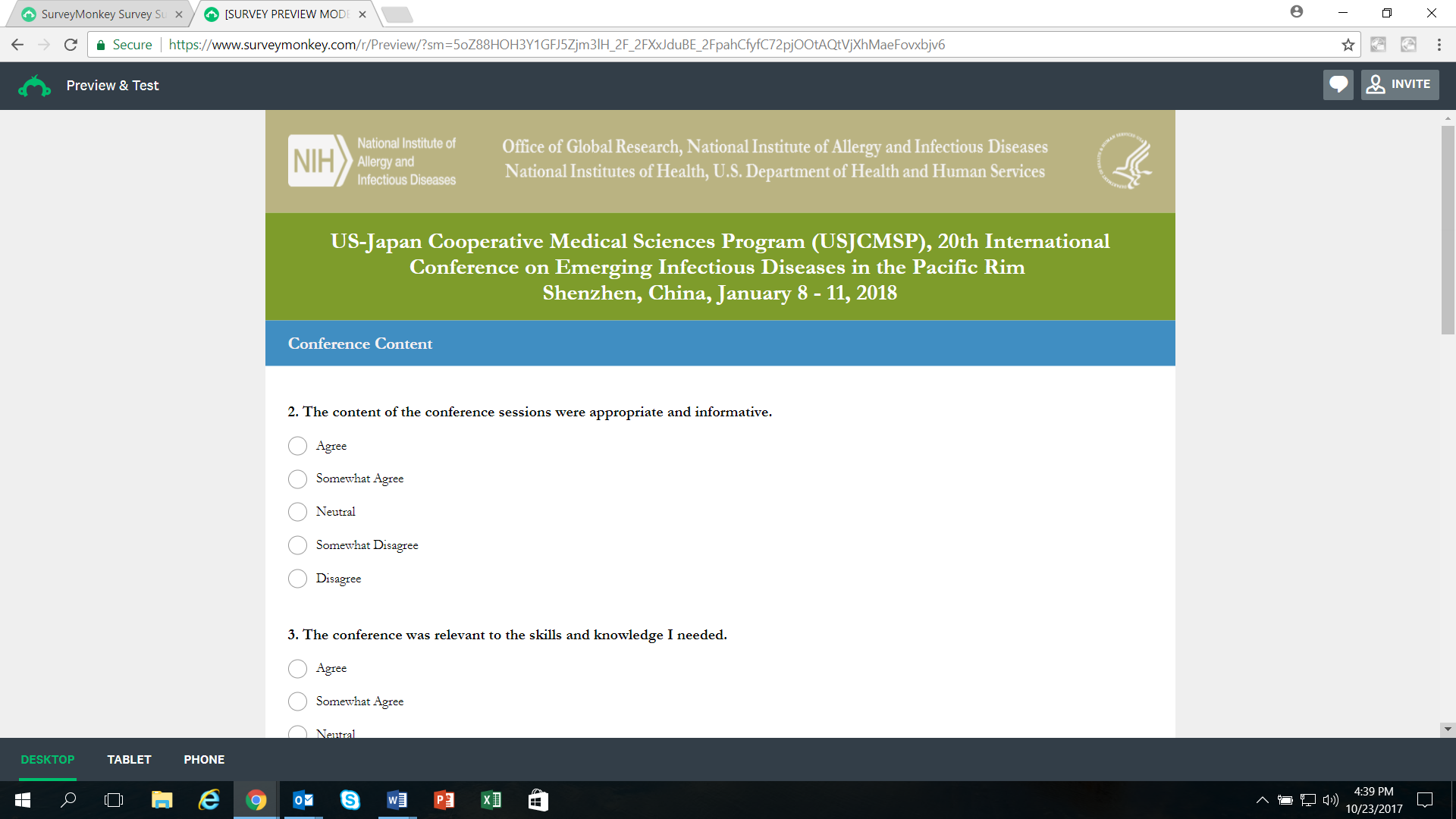Click the INVITE button
The height and width of the screenshot is (819, 1456).
[x=1399, y=84]
